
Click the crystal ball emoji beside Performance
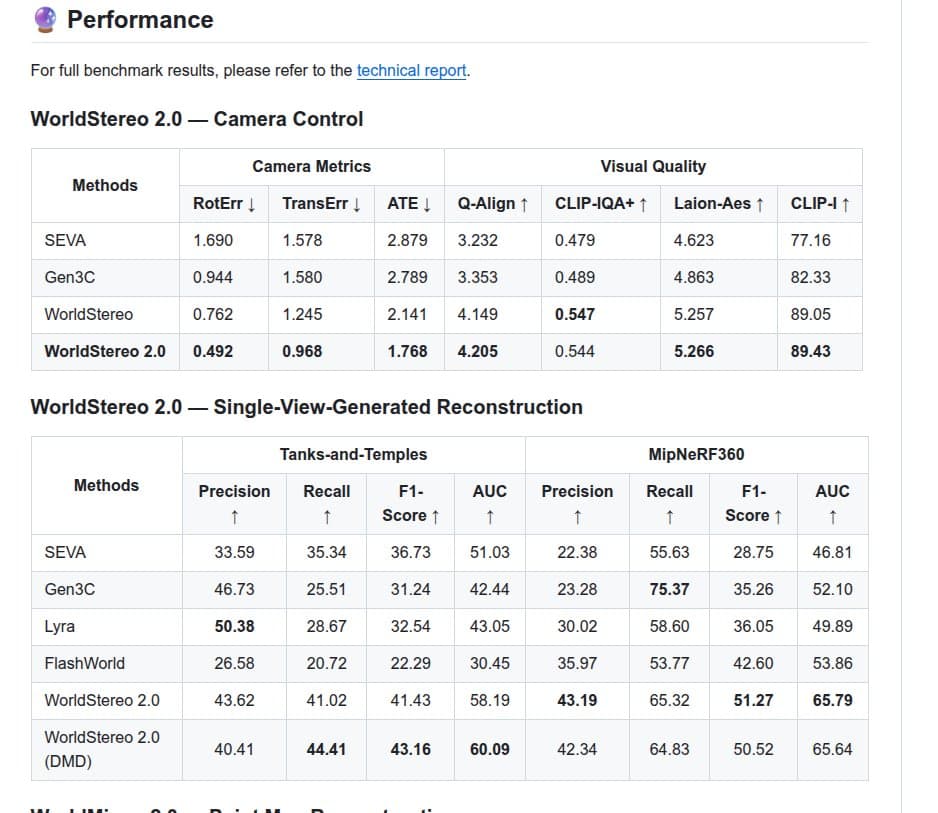[x=45, y=20]
